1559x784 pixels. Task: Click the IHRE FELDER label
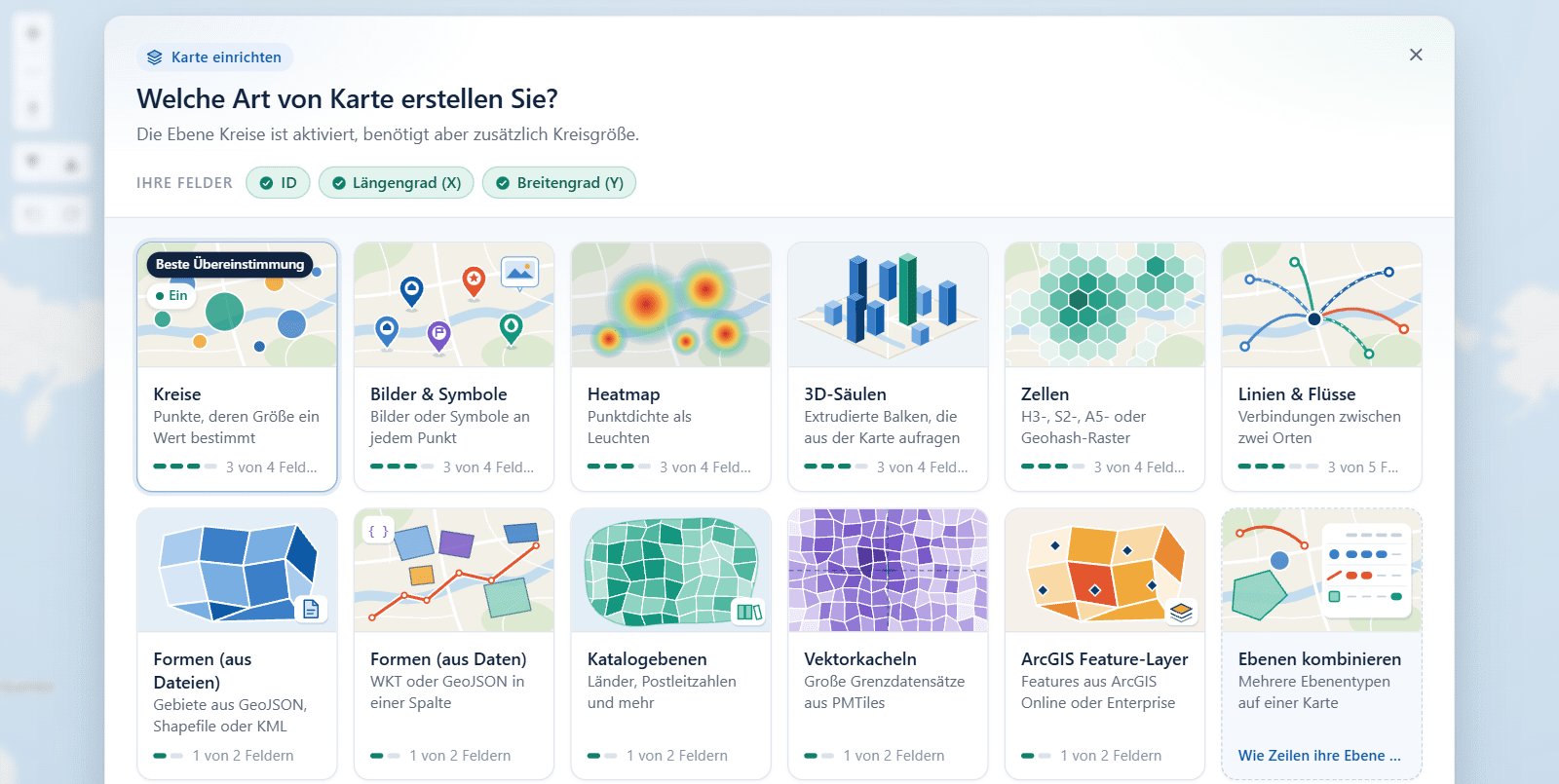point(184,183)
